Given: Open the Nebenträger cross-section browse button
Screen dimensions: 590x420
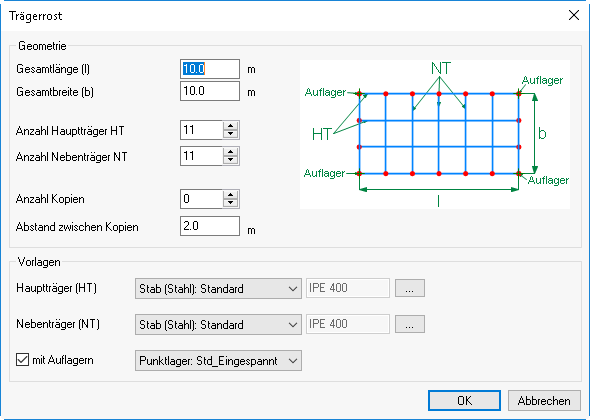Looking at the screenshot, I should (x=410, y=324).
